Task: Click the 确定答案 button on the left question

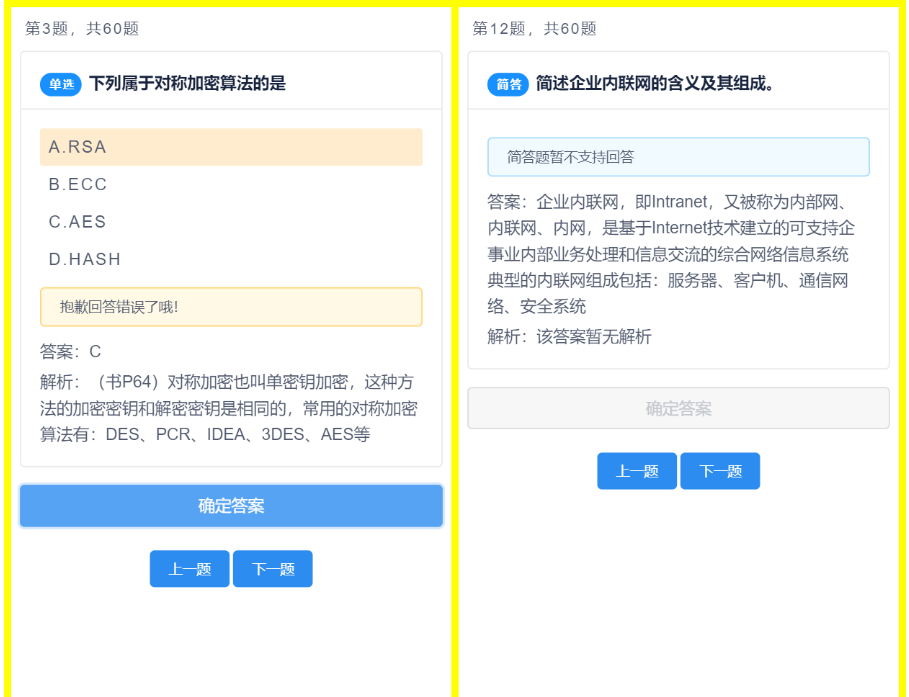Action: 231,505
